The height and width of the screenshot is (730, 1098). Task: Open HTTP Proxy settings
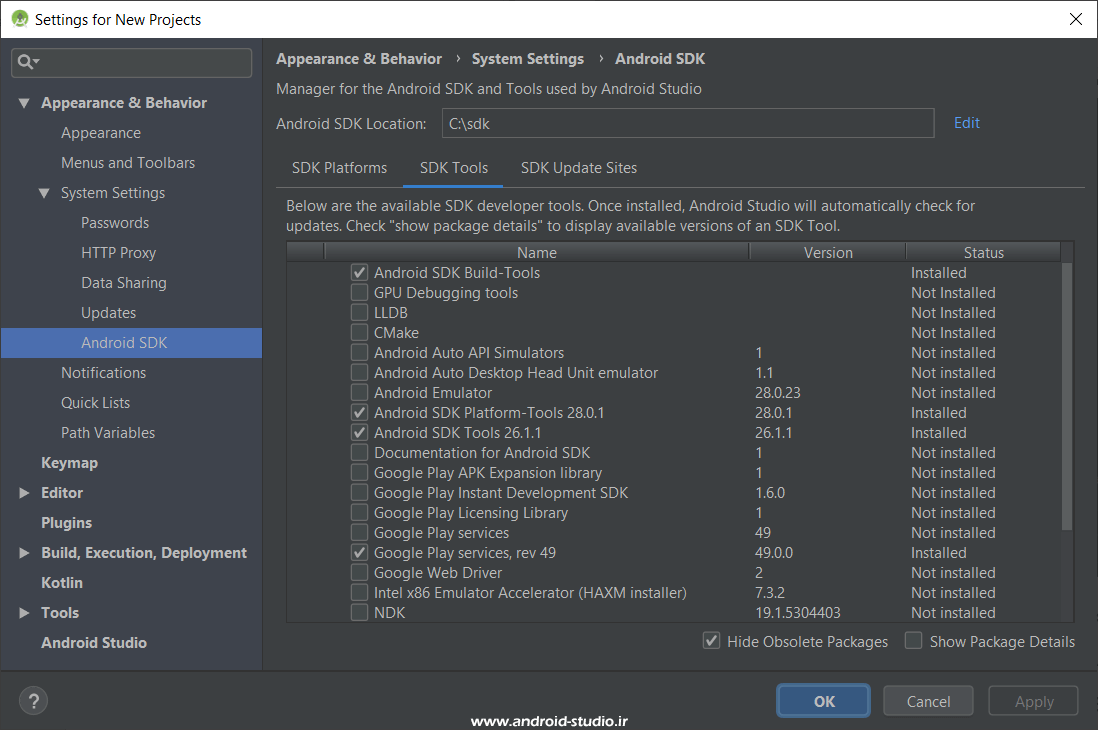(x=118, y=253)
